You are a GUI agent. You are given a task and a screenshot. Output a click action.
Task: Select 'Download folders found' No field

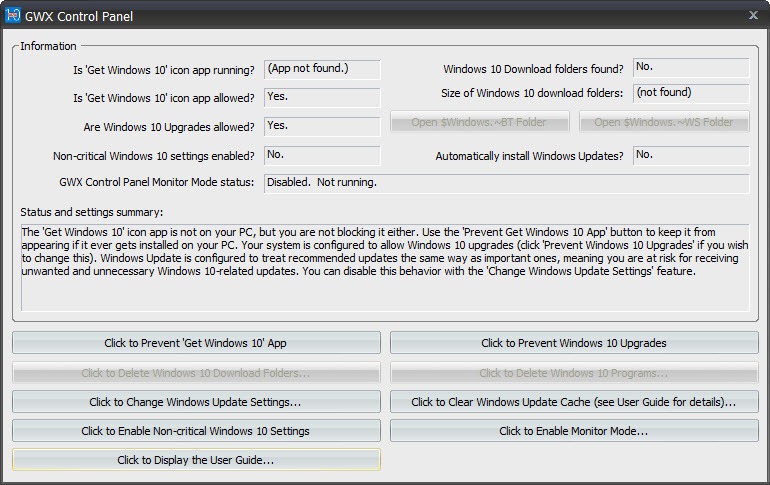coord(691,68)
